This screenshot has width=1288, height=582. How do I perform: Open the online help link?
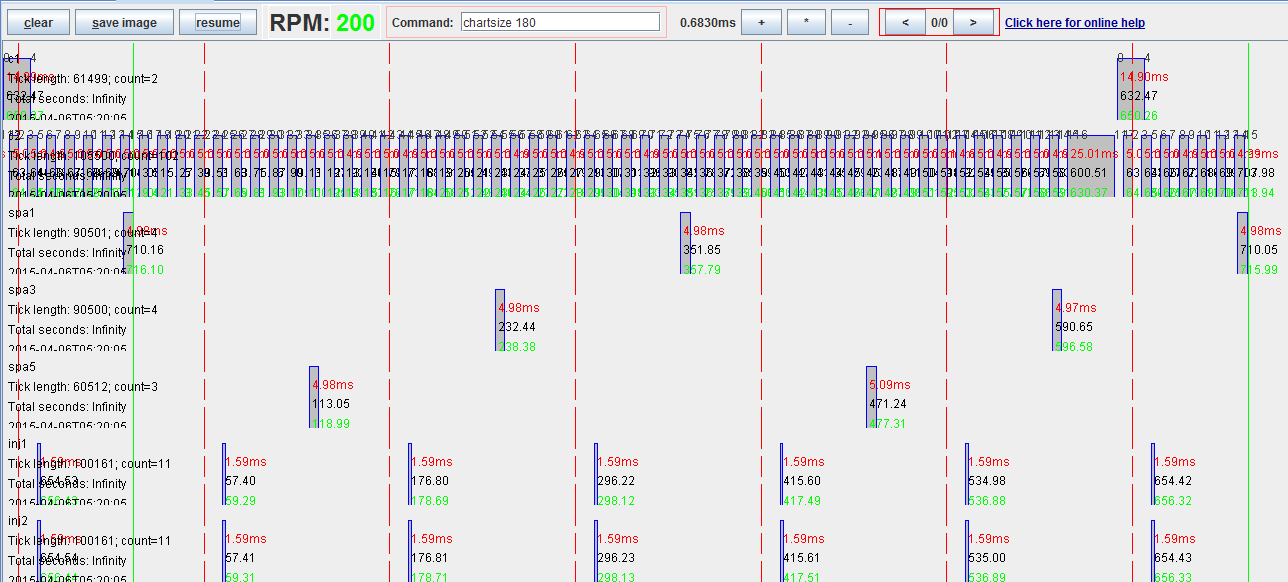click(1074, 23)
